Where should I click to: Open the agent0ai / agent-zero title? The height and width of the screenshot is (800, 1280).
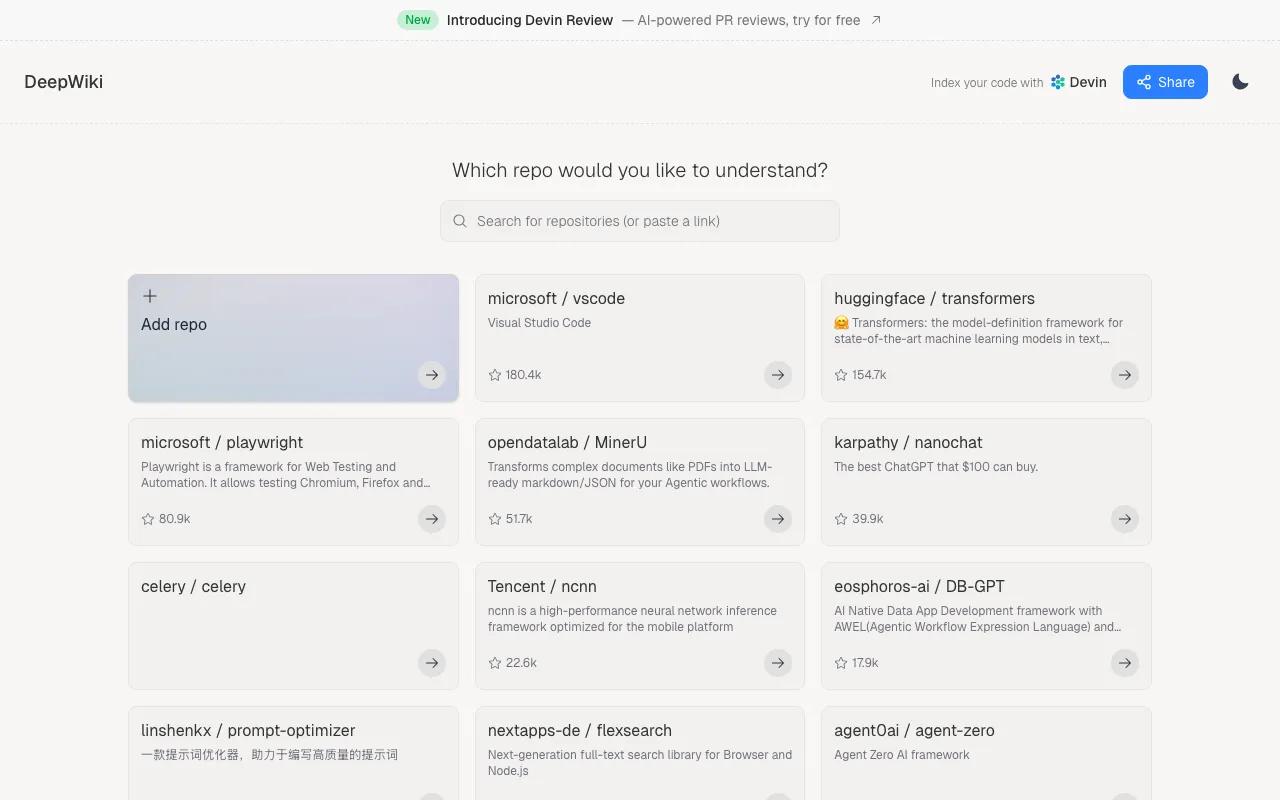click(x=914, y=730)
